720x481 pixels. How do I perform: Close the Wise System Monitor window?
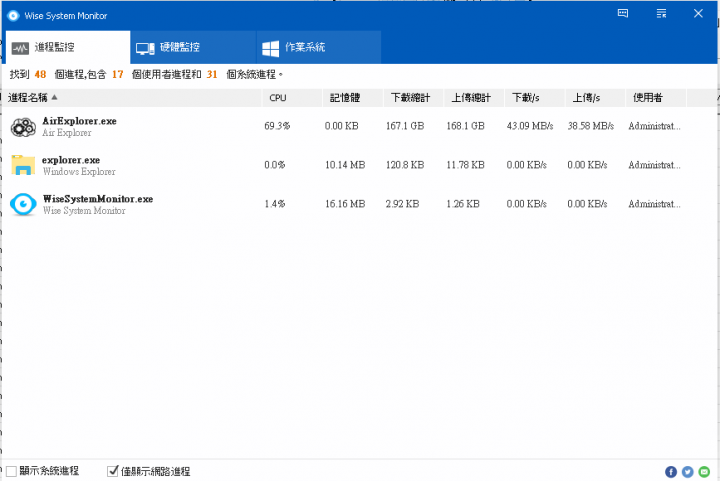coord(698,13)
